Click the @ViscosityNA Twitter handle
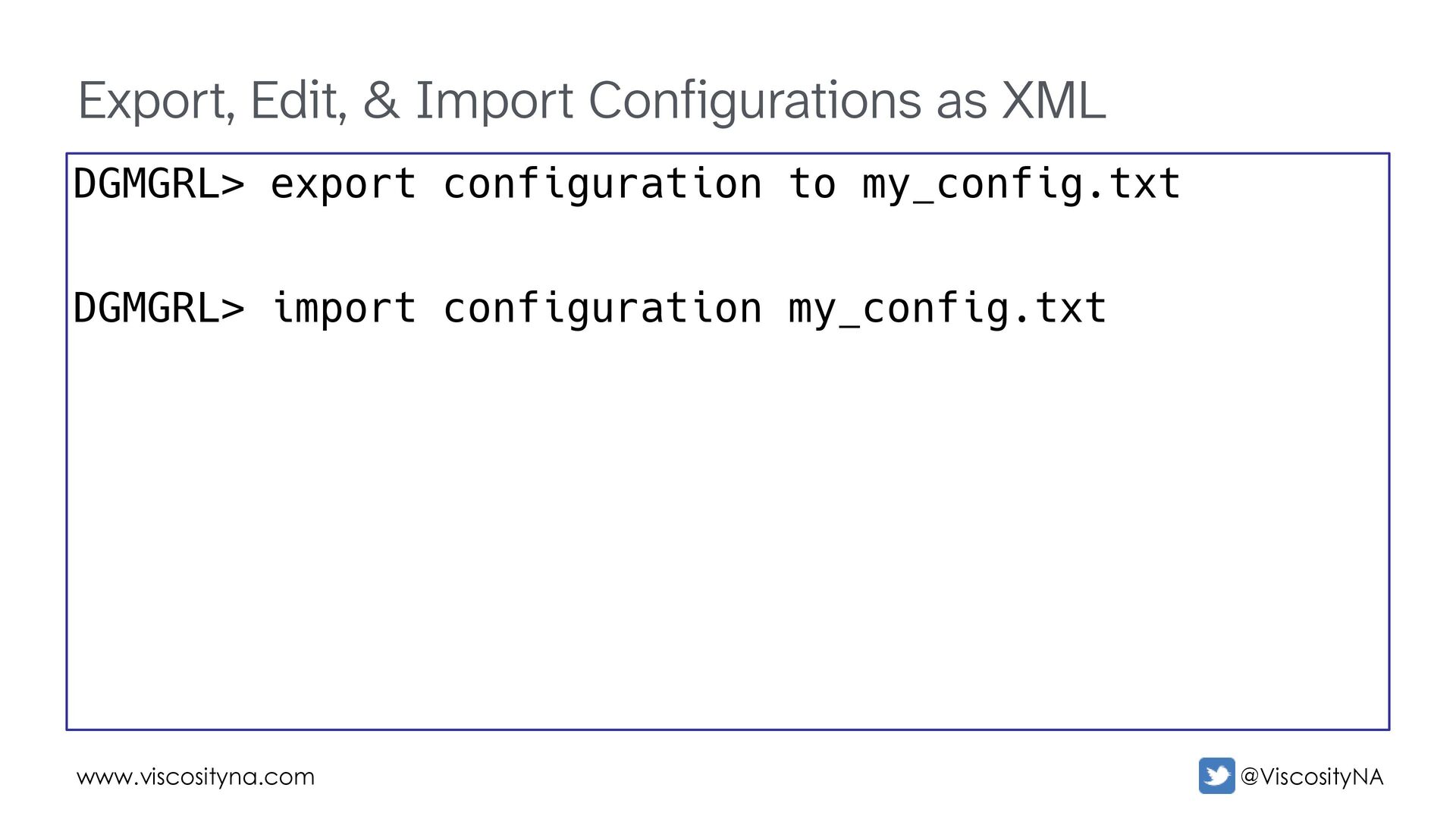 tap(1311, 777)
